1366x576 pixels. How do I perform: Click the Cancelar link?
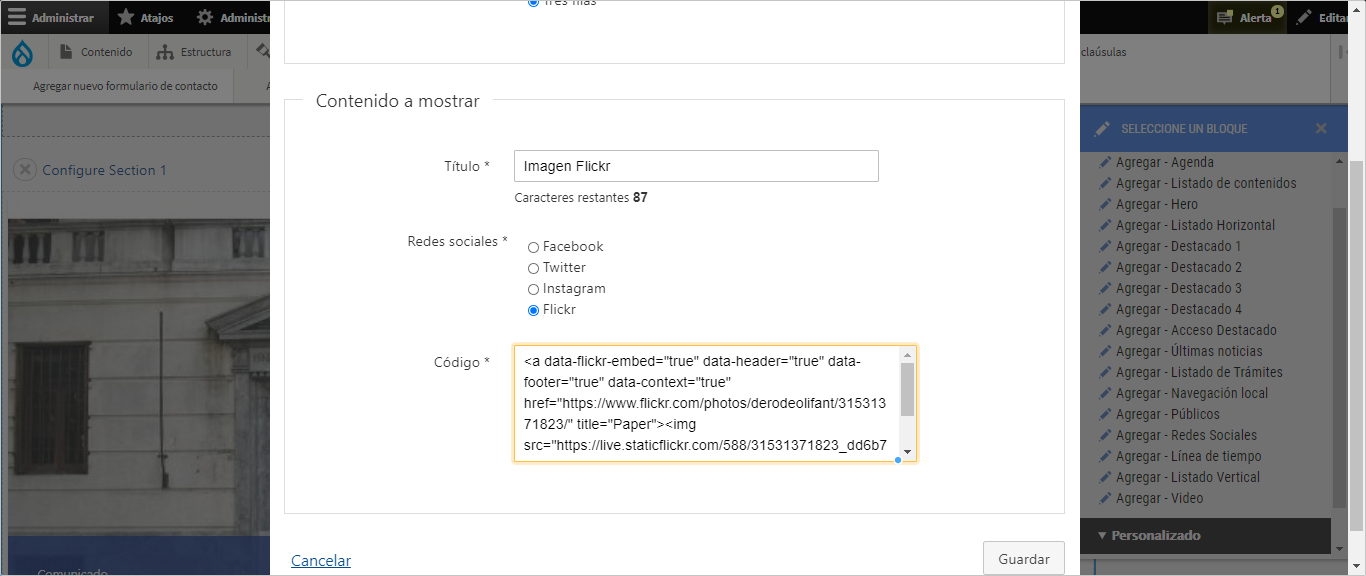[x=321, y=561]
